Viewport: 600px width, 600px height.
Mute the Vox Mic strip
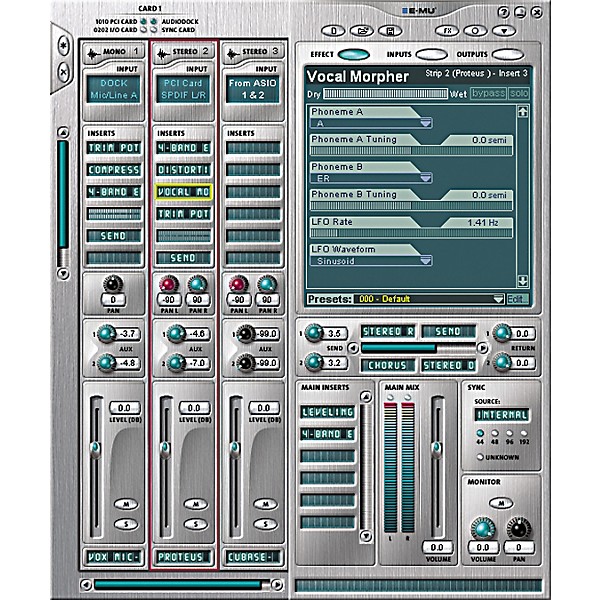pos(126,504)
